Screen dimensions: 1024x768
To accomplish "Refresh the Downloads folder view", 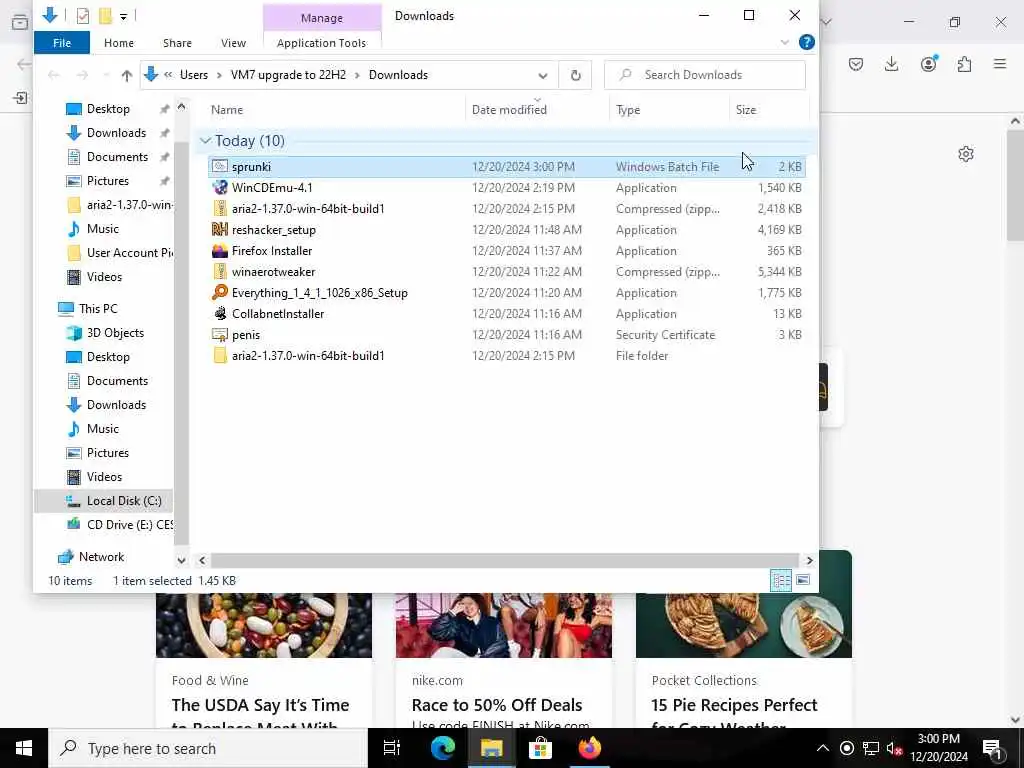I will tap(575, 75).
